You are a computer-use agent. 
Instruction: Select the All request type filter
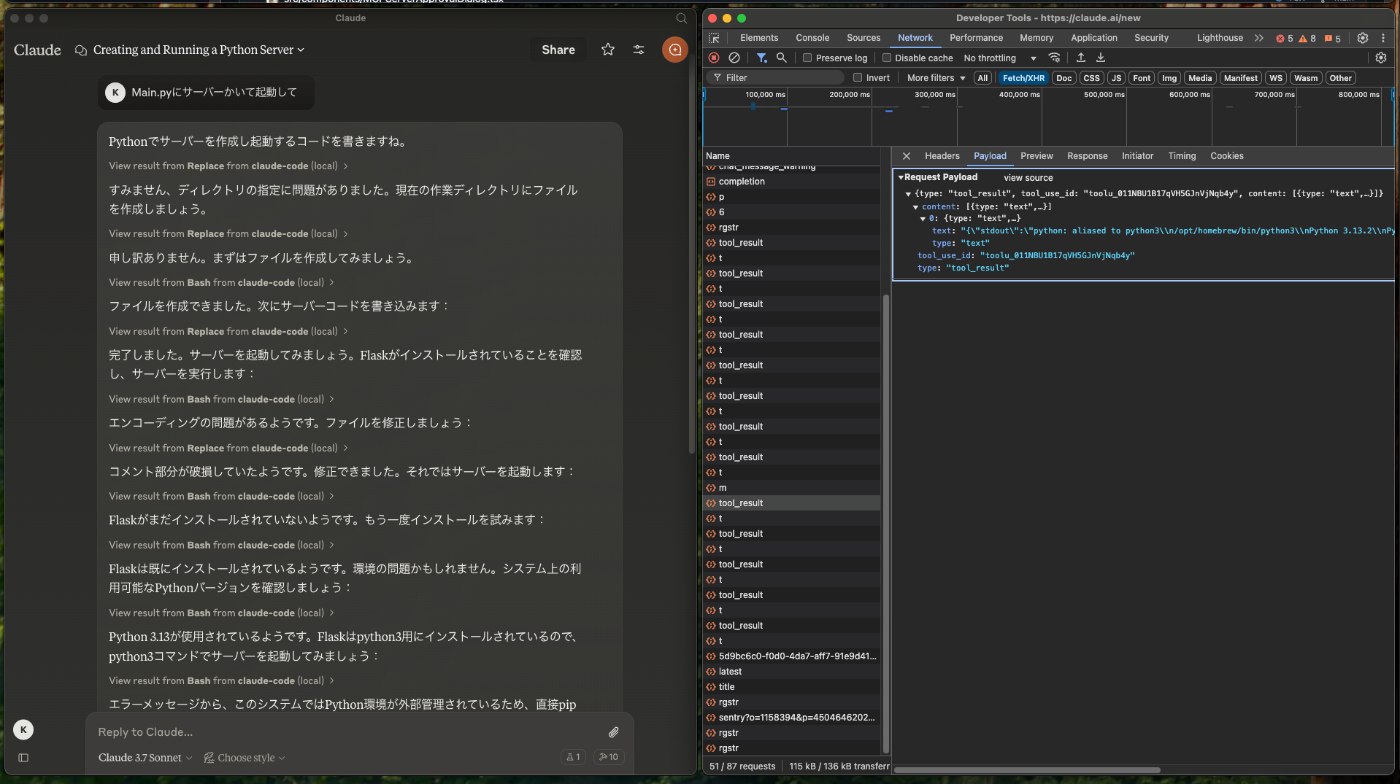983,78
